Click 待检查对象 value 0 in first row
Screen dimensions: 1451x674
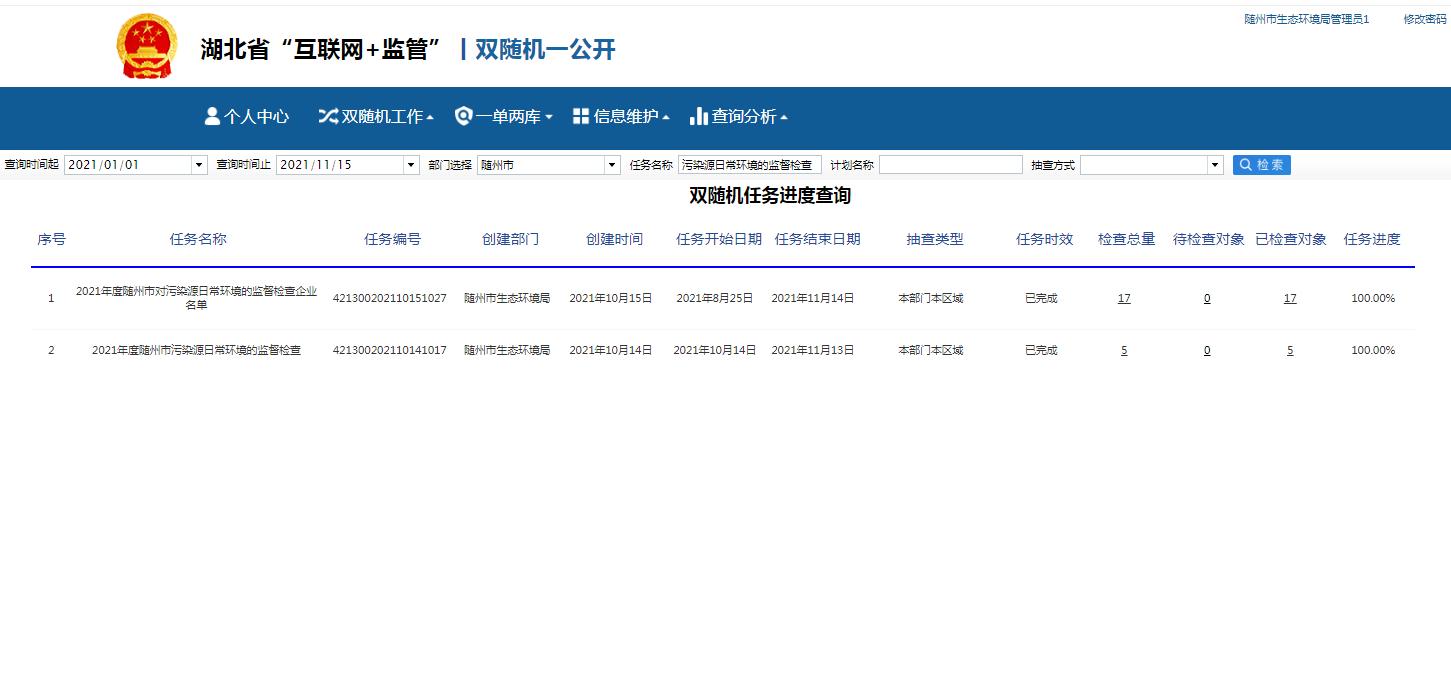[x=1207, y=298]
